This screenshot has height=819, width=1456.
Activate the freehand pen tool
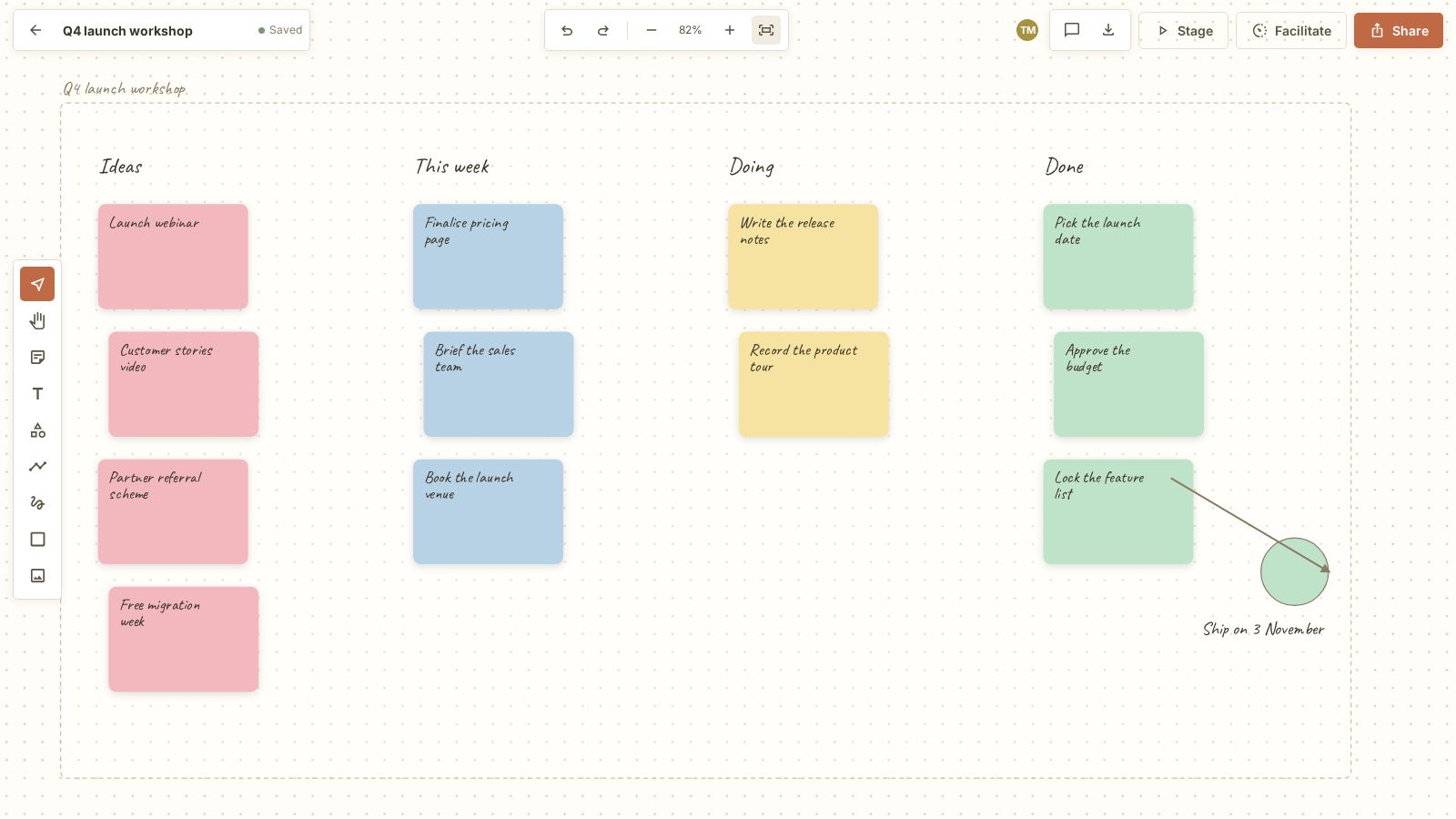click(37, 502)
